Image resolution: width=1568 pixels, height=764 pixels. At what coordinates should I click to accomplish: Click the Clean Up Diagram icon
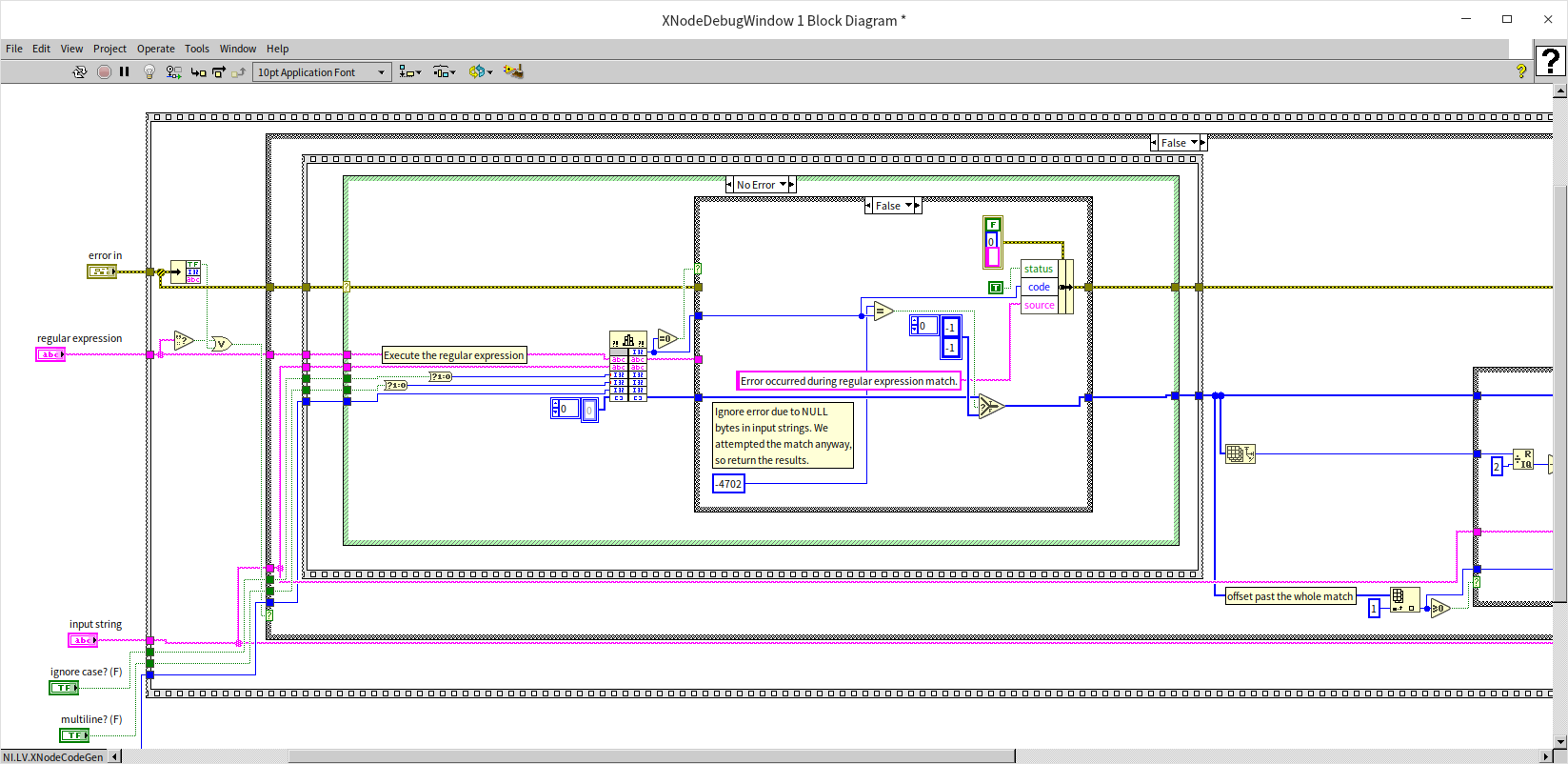(x=513, y=71)
